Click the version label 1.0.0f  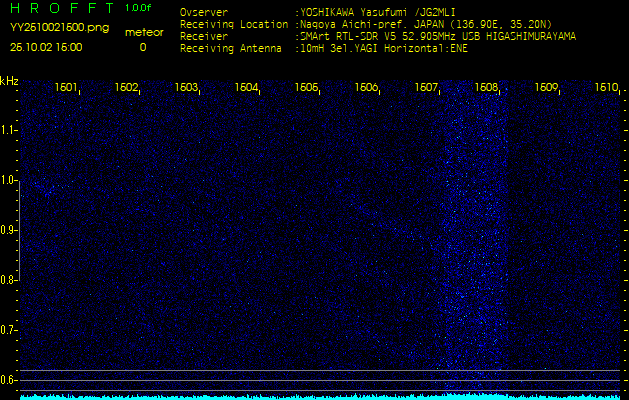click(x=138, y=8)
